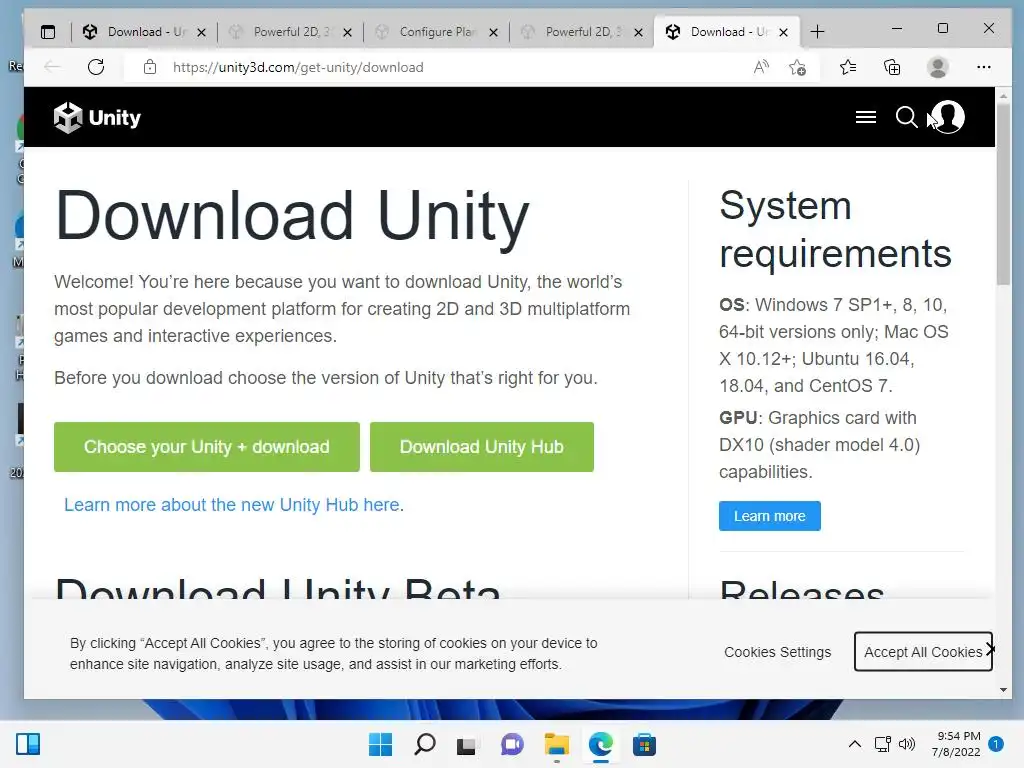Image resolution: width=1024 pixels, height=768 pixels.
Task: Click Learn more under System requirements
Action: [769, 516]
